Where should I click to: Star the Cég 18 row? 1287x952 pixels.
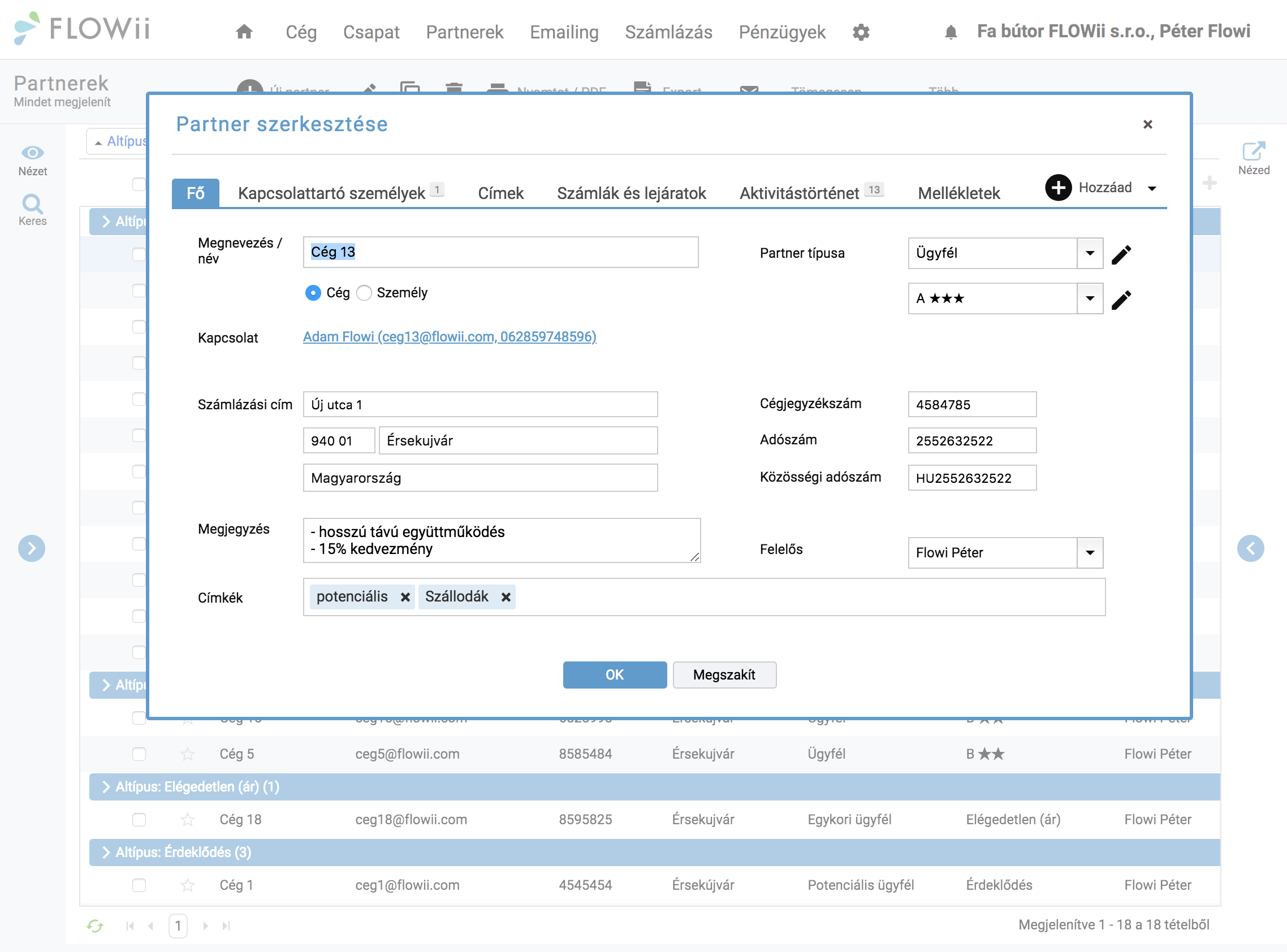tap(187, 820)
